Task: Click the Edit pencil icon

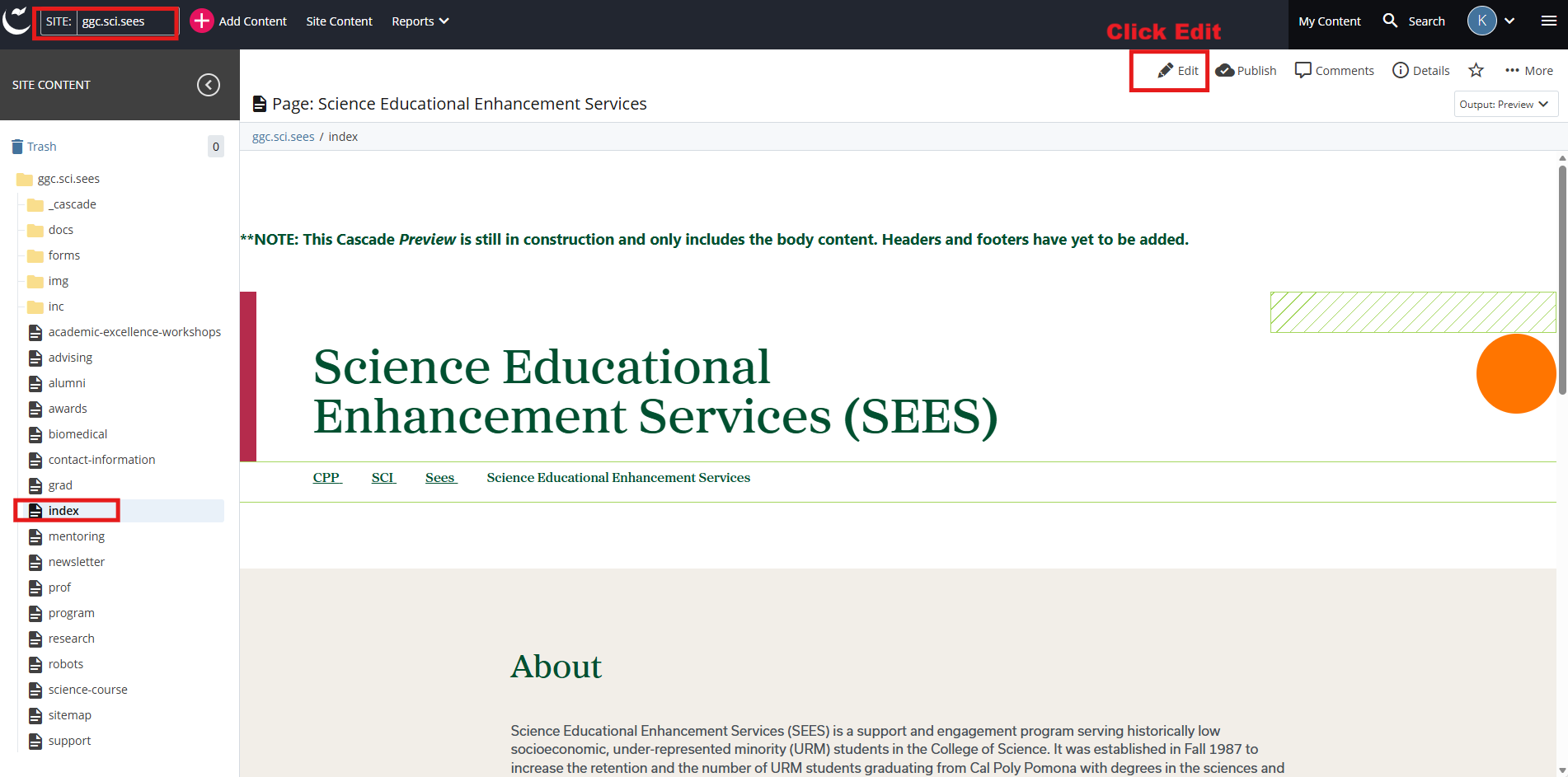Action: [1165, 71]
